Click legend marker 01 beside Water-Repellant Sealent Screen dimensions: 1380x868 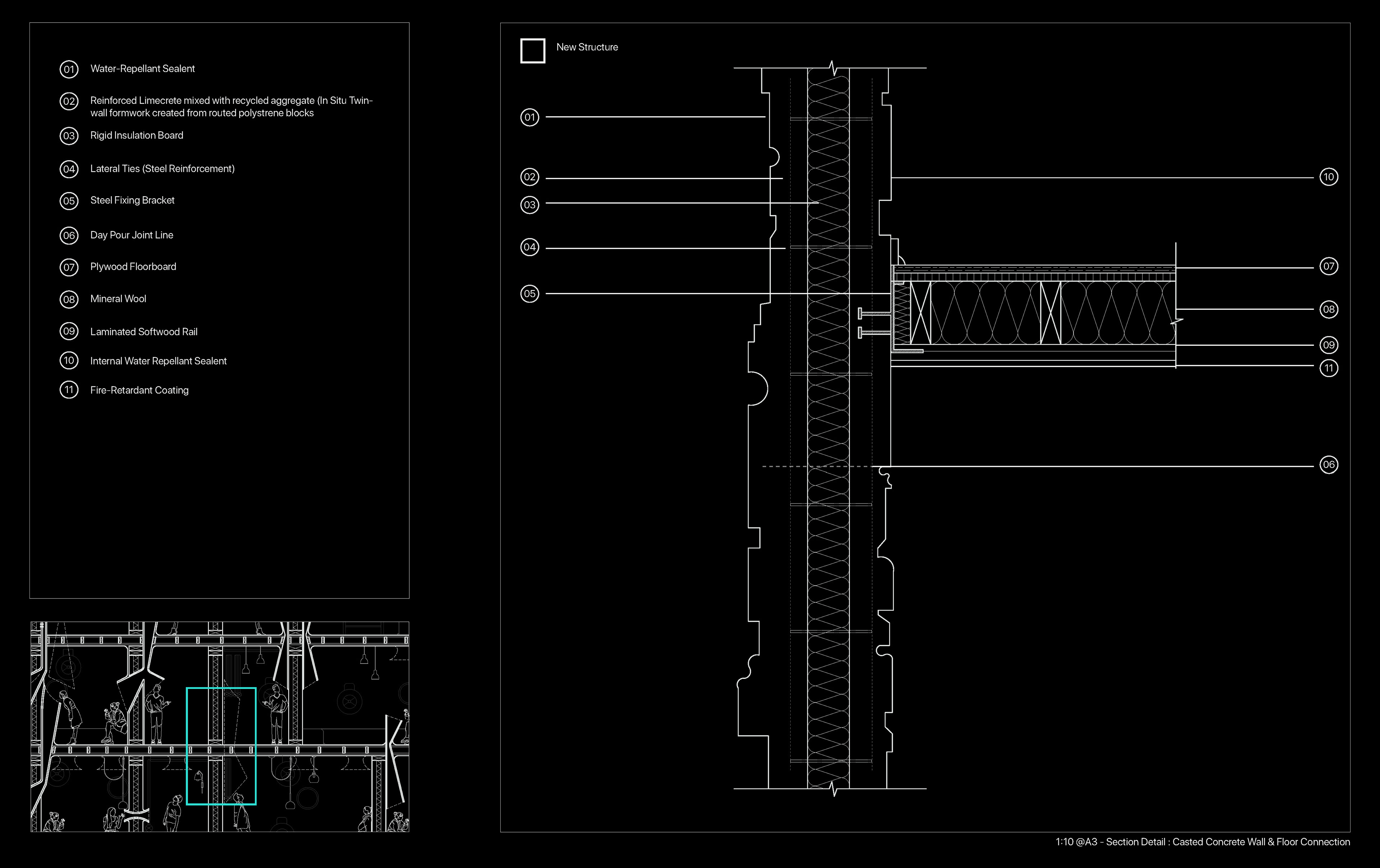[x=69, y=69]
